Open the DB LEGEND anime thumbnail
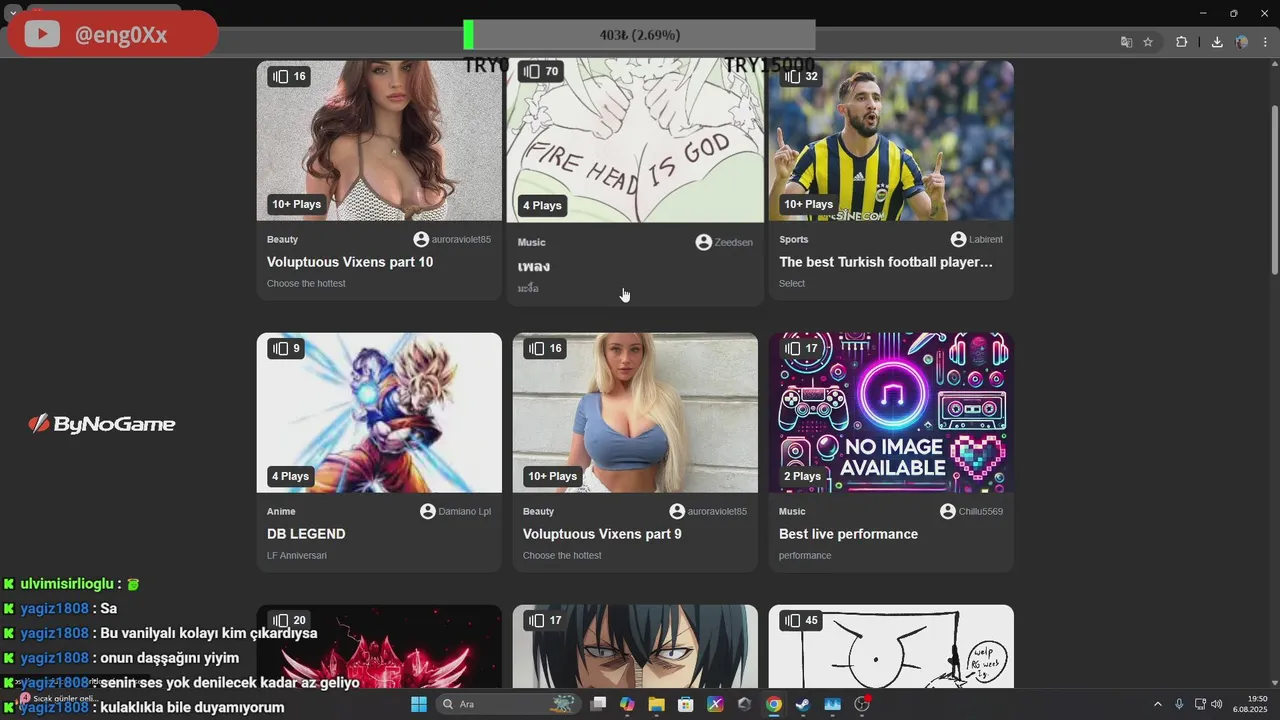 point(379,413)
